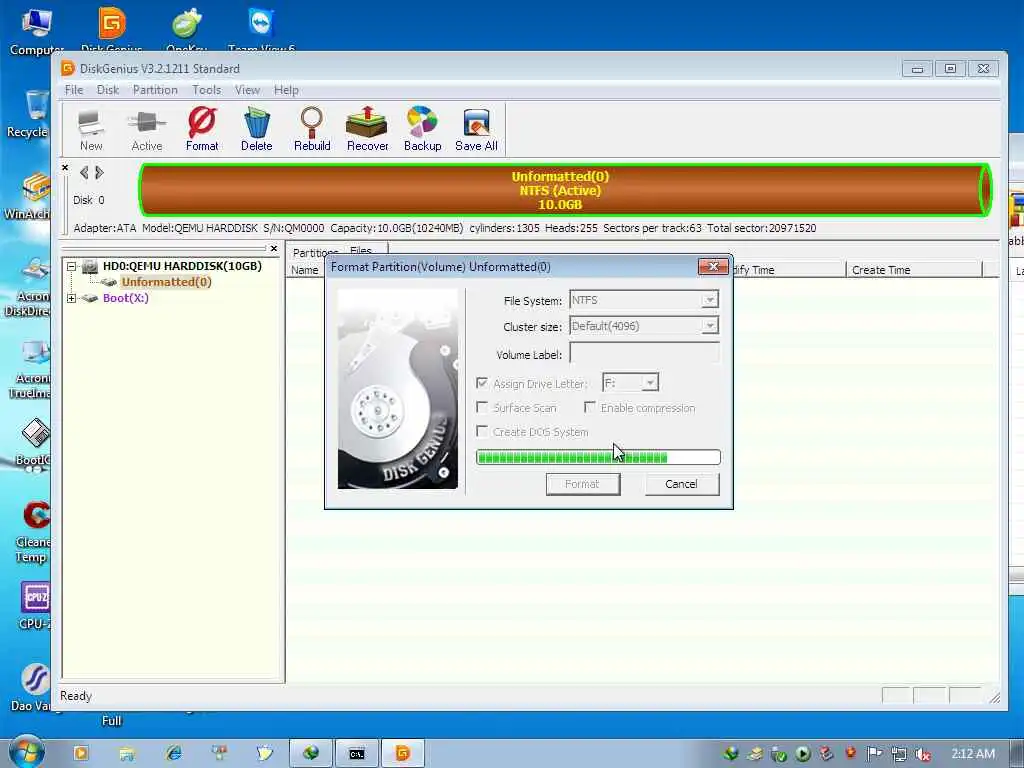Close the disk map panel with its x

pyautogui.click(x=65, y=168)
